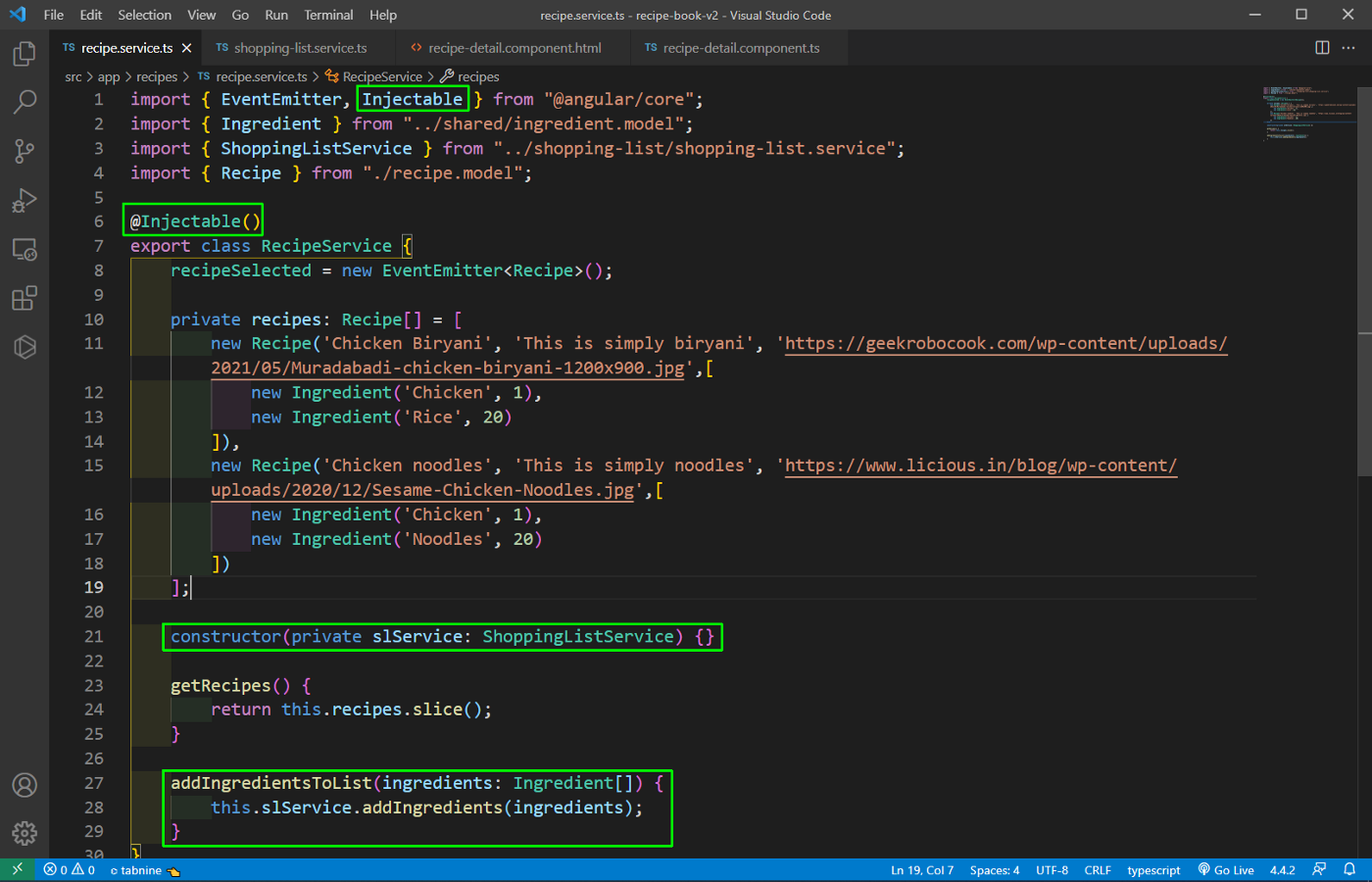The height and width of the screenshot is (882, 1372).
Task: Click line number 27 in the gutter
Action: coord(93,783)
